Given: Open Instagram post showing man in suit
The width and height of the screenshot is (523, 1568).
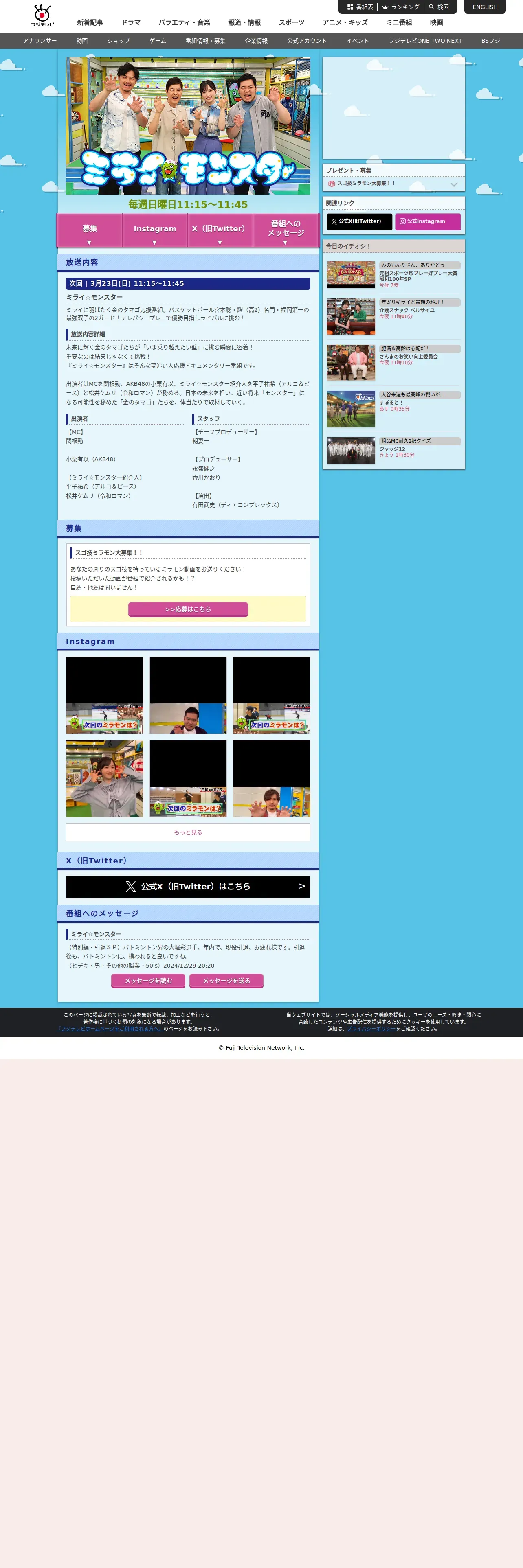Looking at the screenshot, I should (x=188, y=695).
